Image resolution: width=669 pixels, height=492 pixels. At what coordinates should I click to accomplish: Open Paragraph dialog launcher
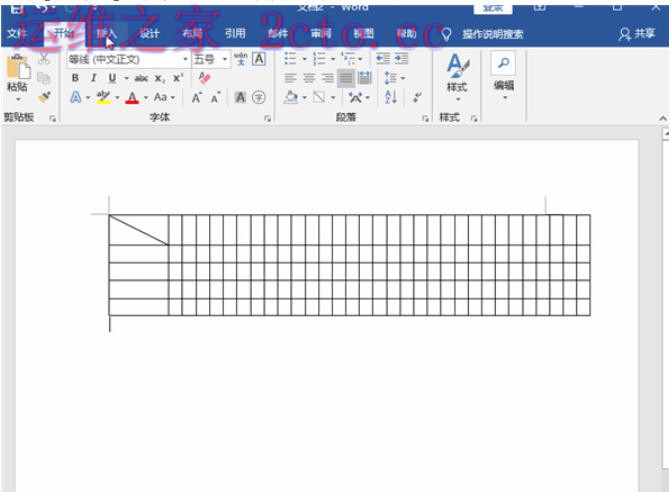(x=425, y=119)
